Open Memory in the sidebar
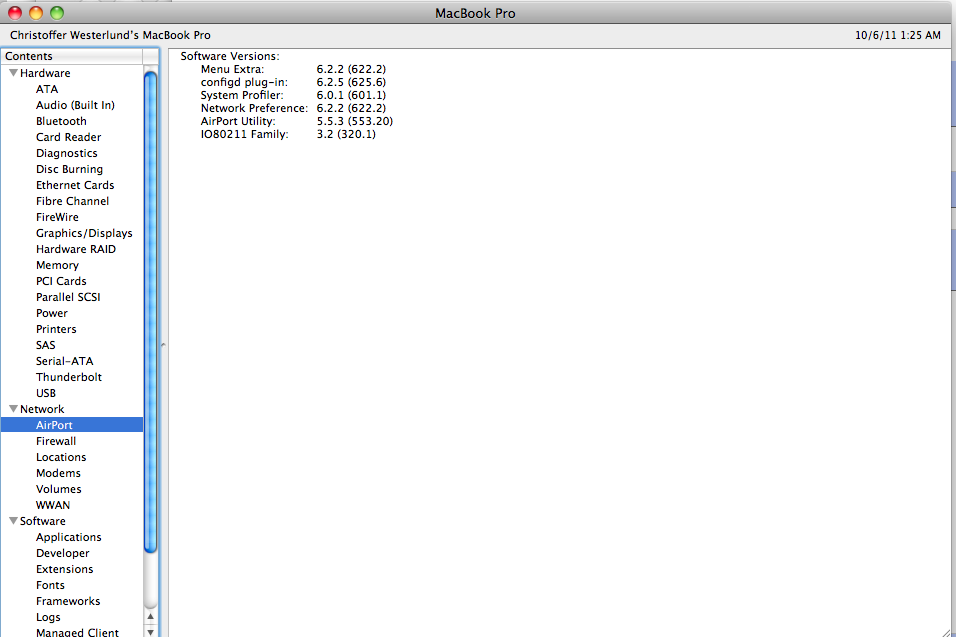The image size is (956, 637). coord(57,265)
